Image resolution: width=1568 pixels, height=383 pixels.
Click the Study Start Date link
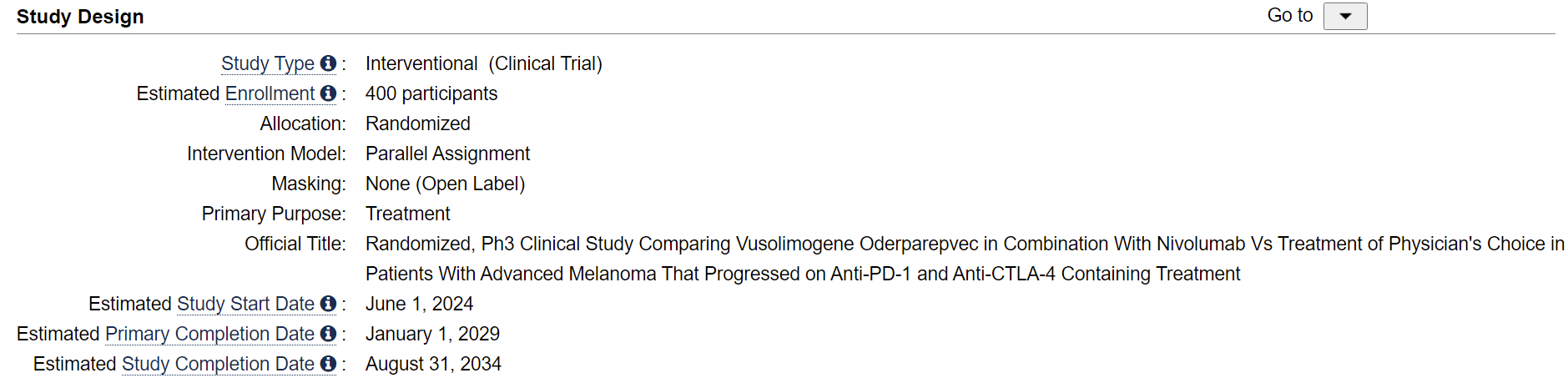[x=245, y=304]
